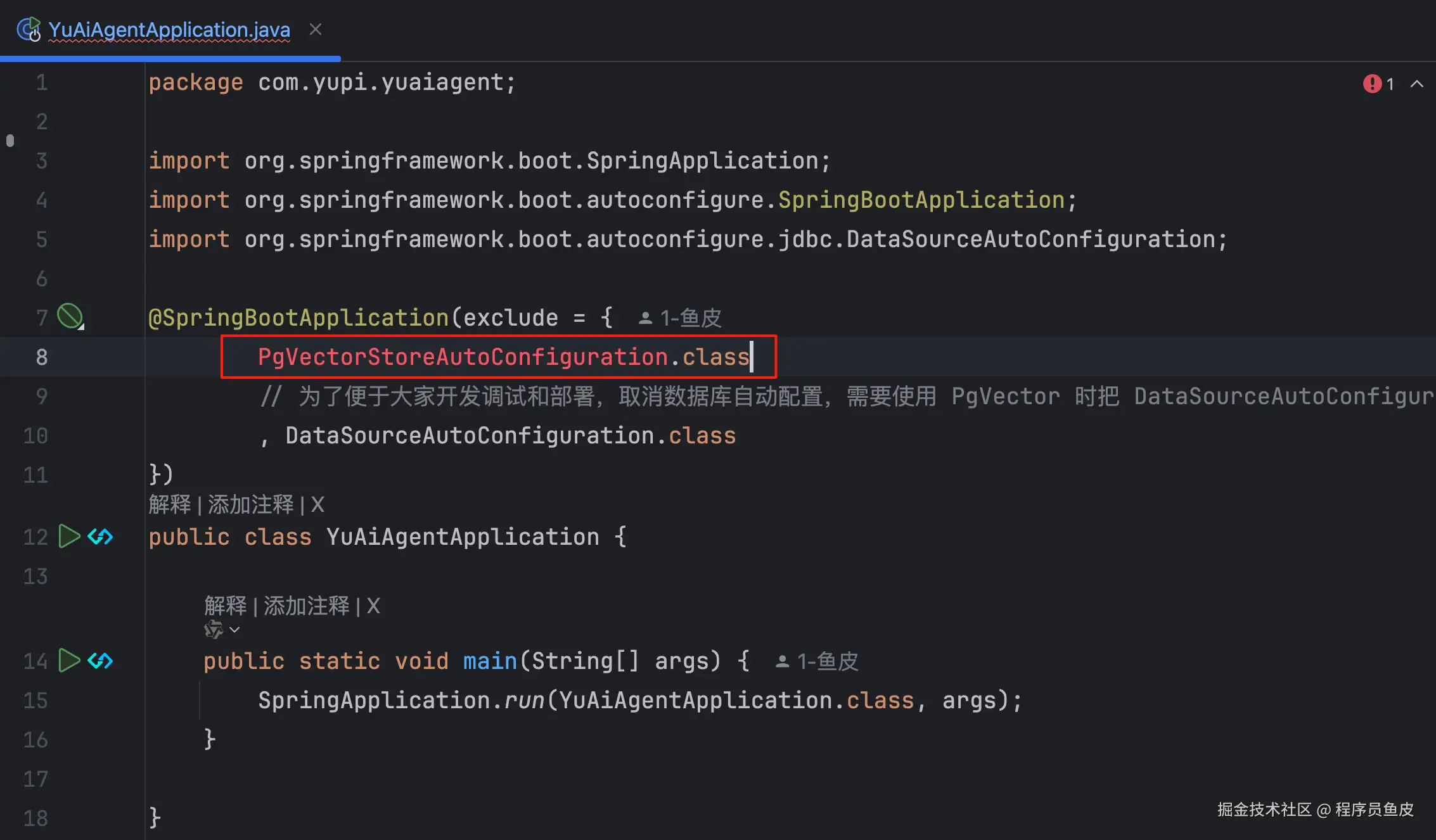Click 解释 above the class declaration
The image size is (1436, 840).
pos(169,505)
